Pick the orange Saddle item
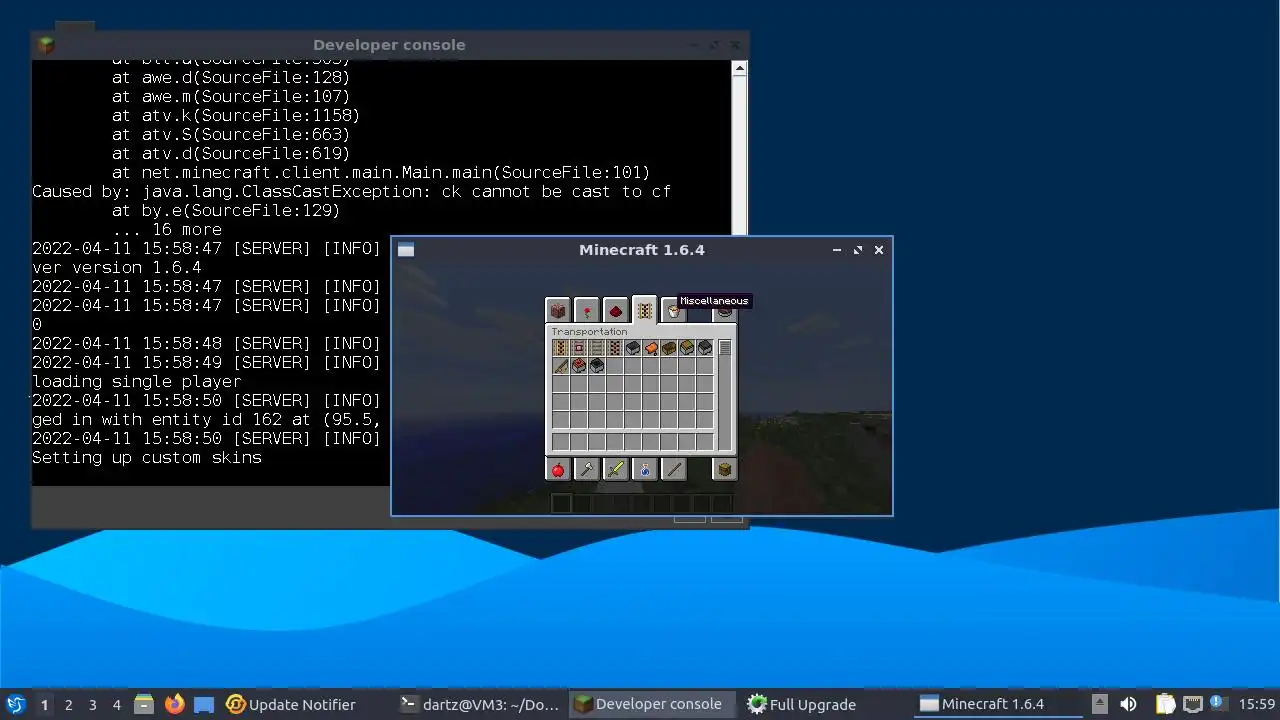The image size is (1280, 720). tap(651, 348)
